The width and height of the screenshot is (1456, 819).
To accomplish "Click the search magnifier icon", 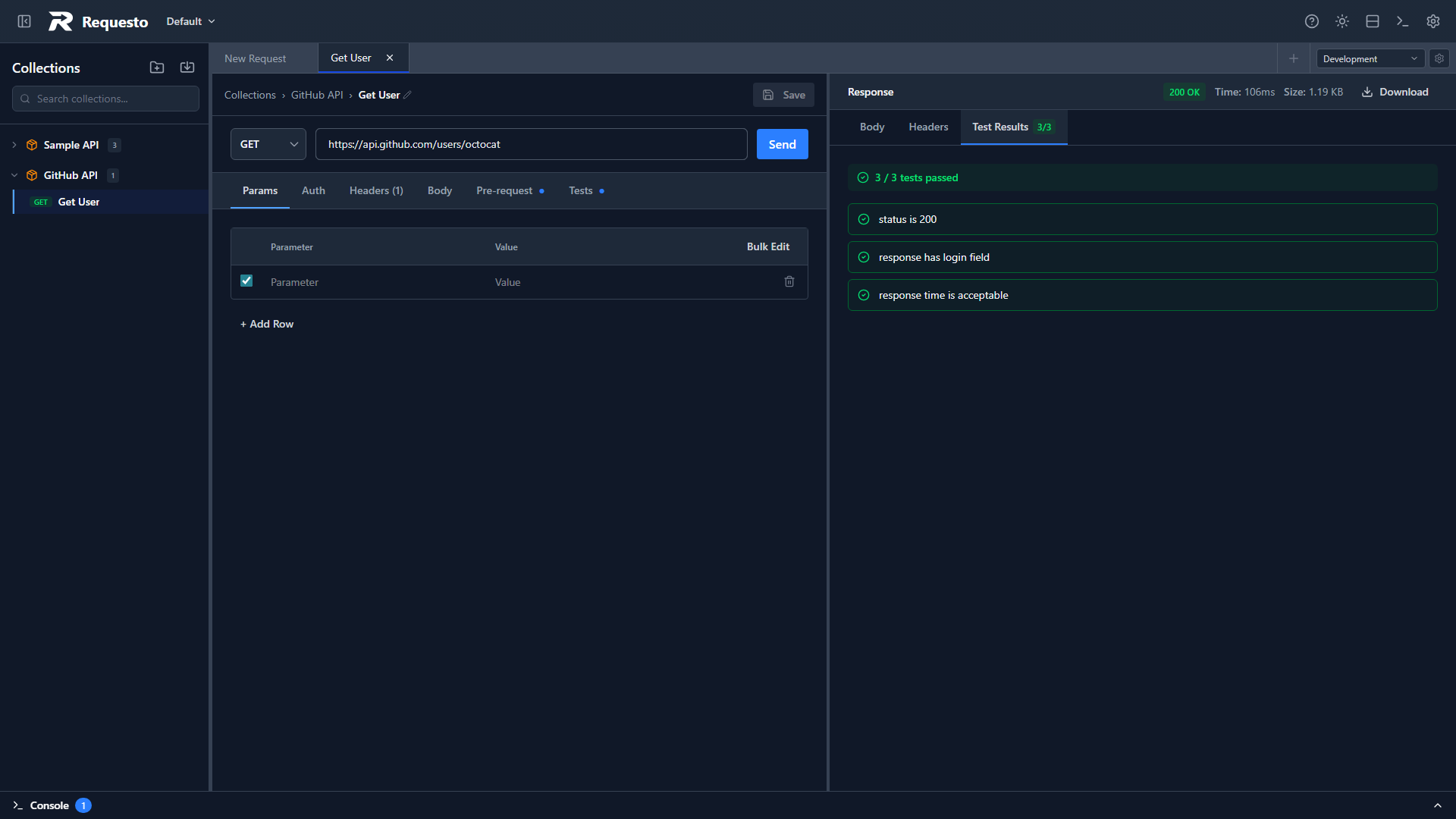I will (x=25, y=99).
